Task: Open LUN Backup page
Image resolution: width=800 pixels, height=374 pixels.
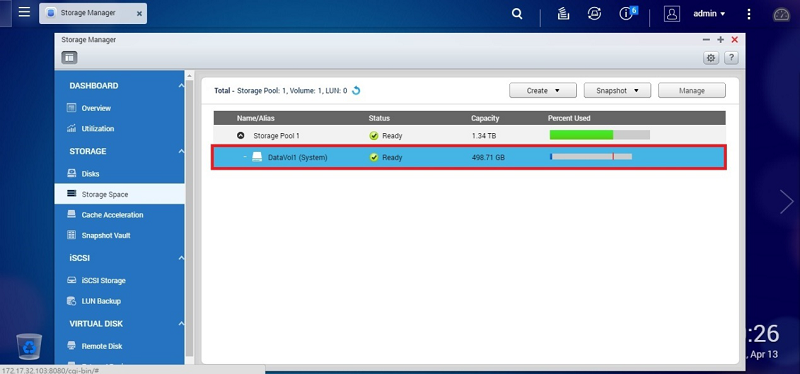Action: 101,301
